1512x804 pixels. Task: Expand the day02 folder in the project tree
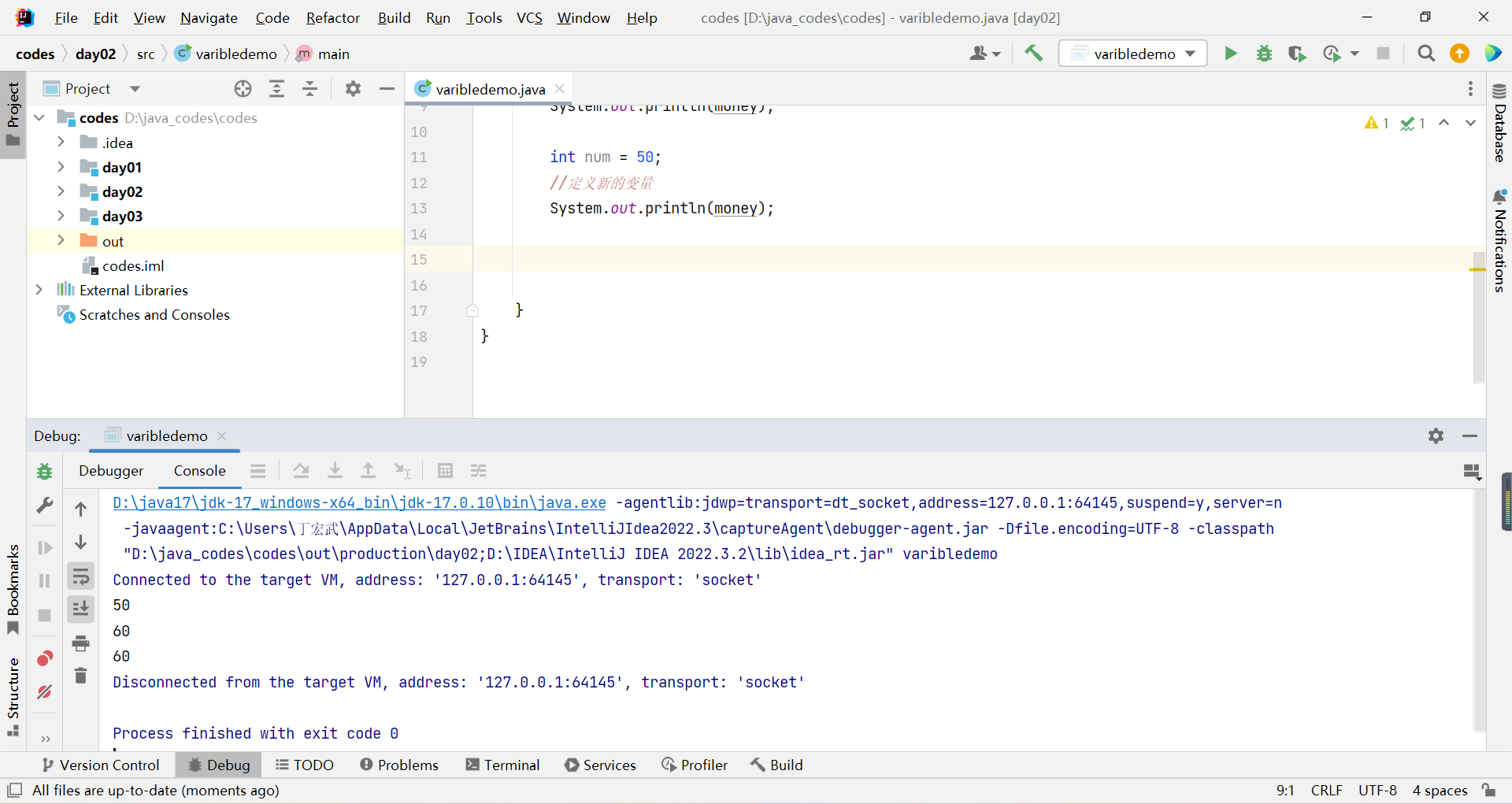pos(61,191)
